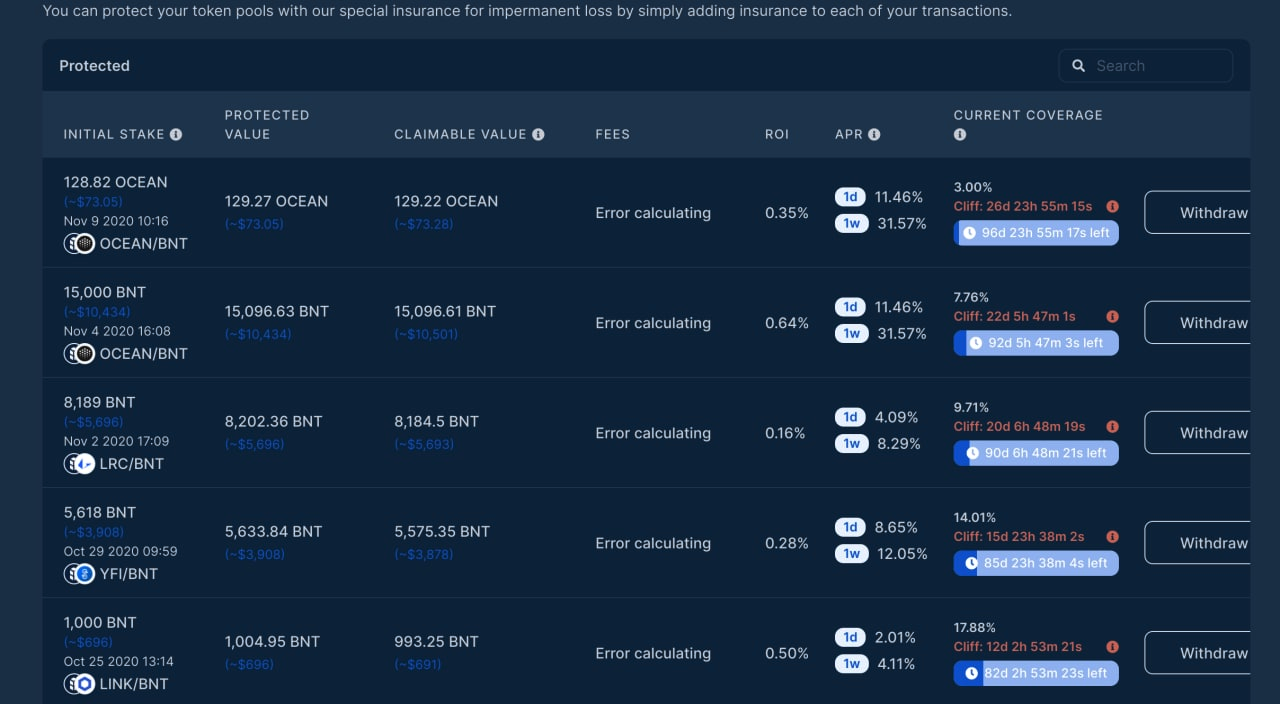Image resolution: width=1280 pixels, height=704 pixels.
Task: Click the search magnifier icon
Action: tap(1078, 65)
